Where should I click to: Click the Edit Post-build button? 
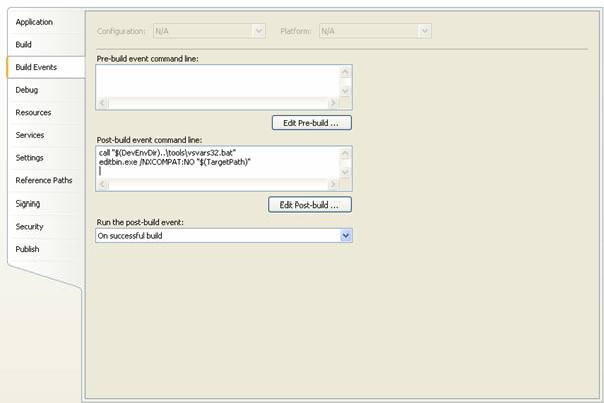tap(310, 205)
